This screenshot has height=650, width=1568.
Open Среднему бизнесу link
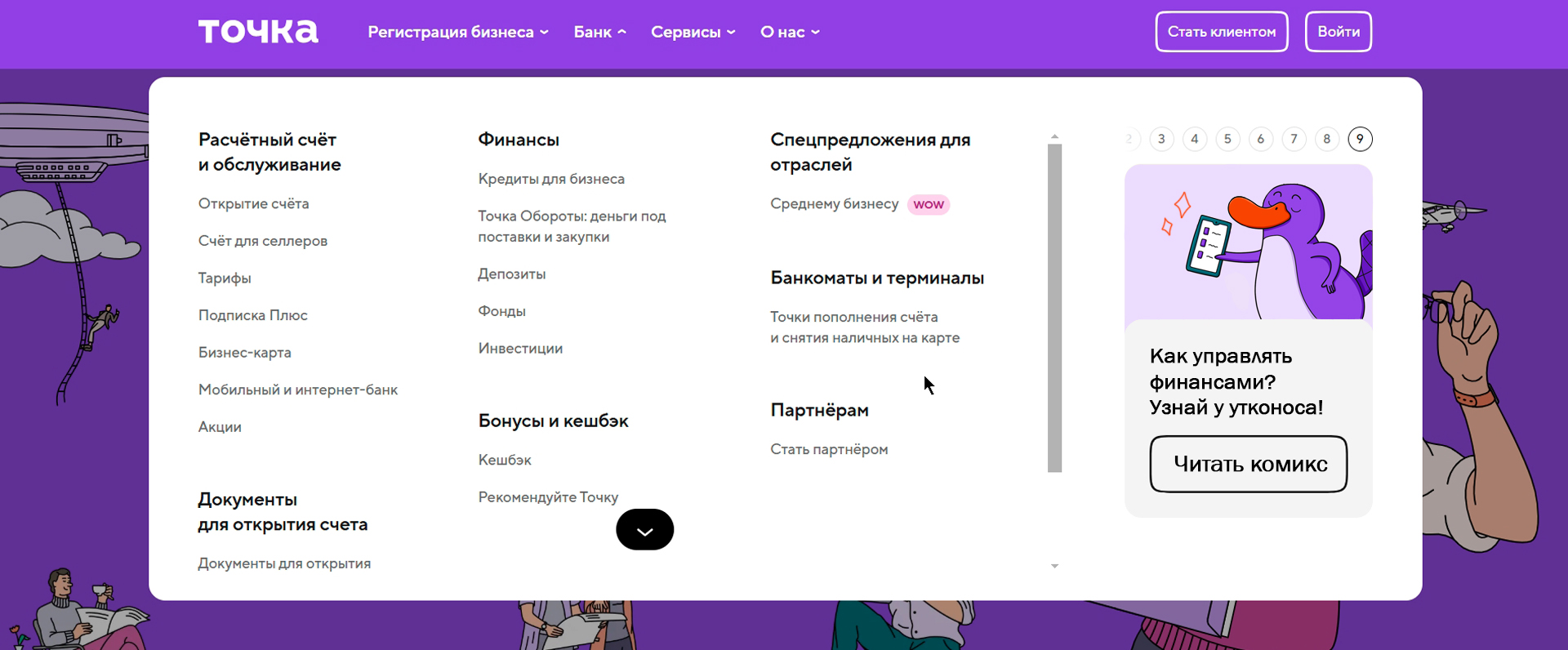coord(834,203)
